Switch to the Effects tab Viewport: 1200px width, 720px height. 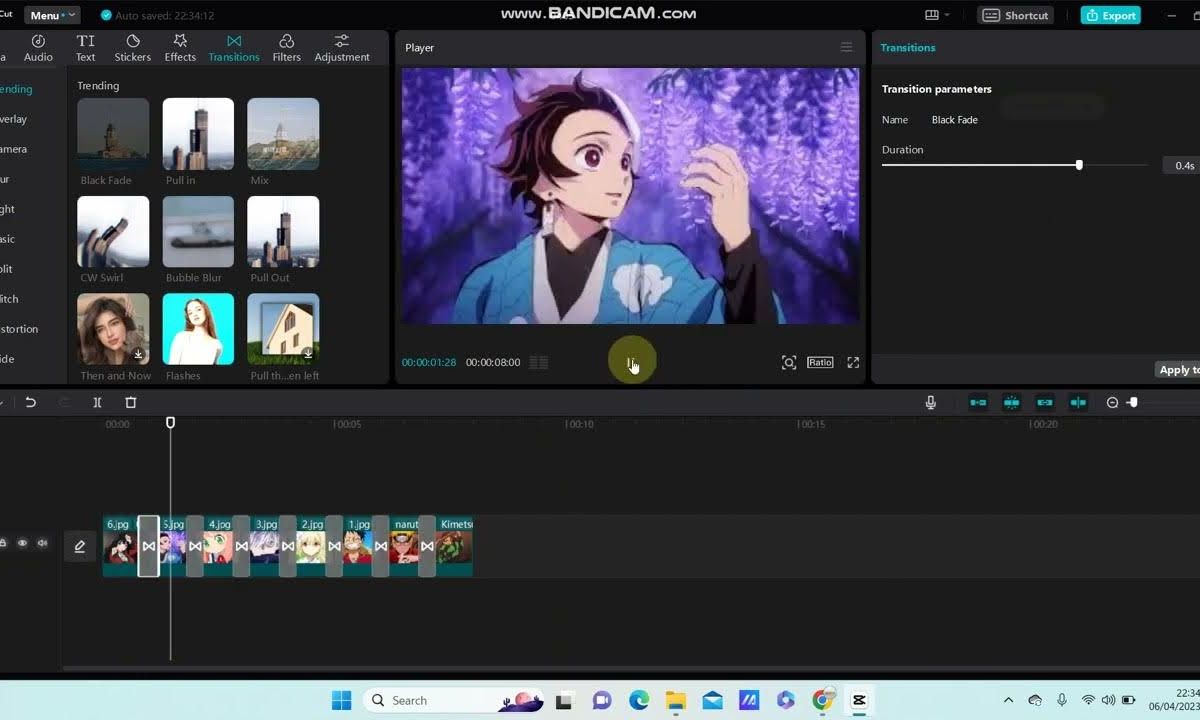[x=180, y=48]
